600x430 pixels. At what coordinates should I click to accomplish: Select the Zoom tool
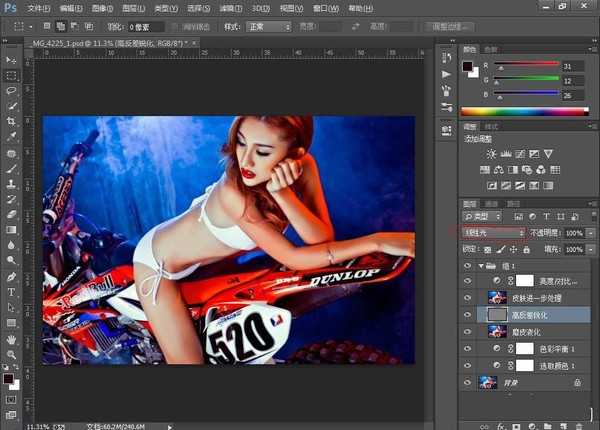tap(11, 355)
